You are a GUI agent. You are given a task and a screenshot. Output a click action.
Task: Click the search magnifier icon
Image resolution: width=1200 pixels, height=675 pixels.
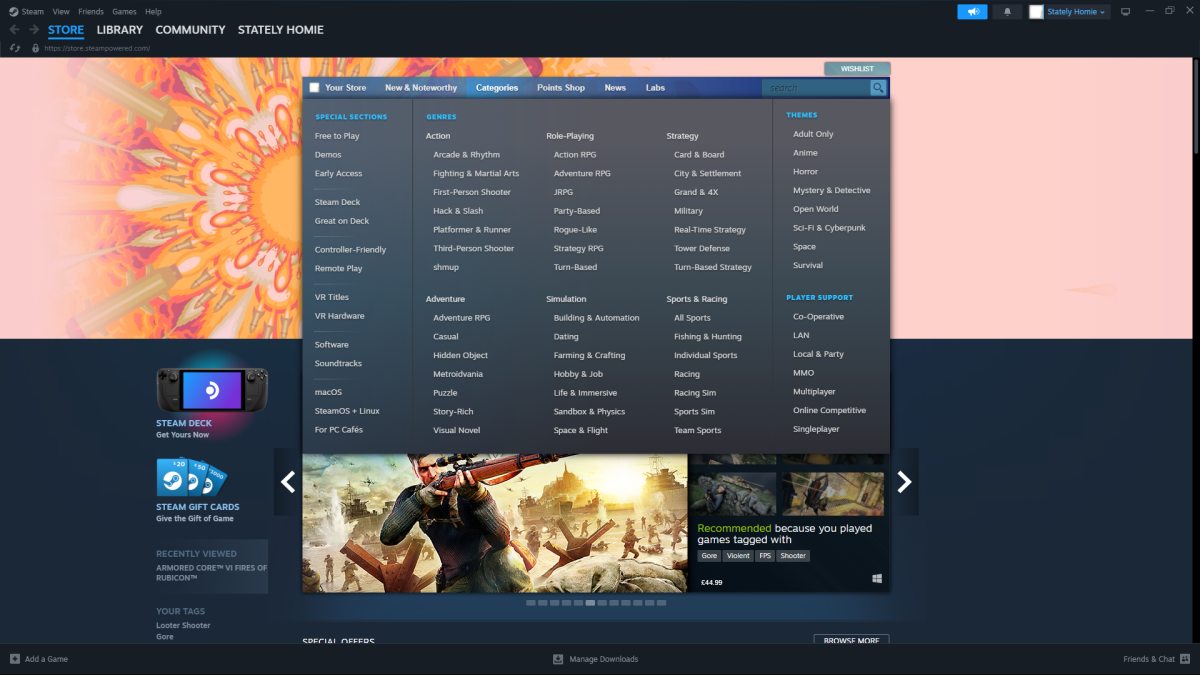(878, 88)
